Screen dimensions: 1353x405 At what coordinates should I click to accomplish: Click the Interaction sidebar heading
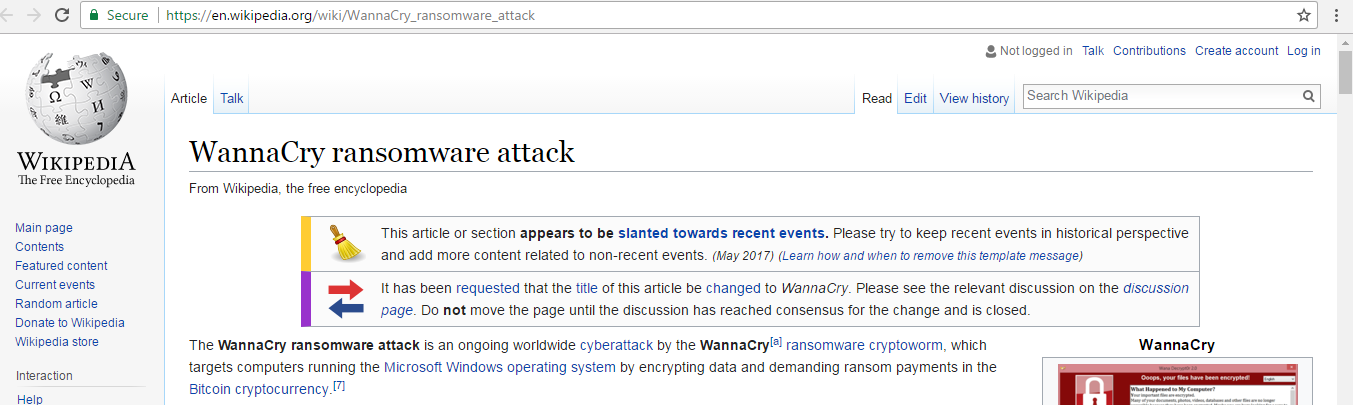click(x=44, y=376)
